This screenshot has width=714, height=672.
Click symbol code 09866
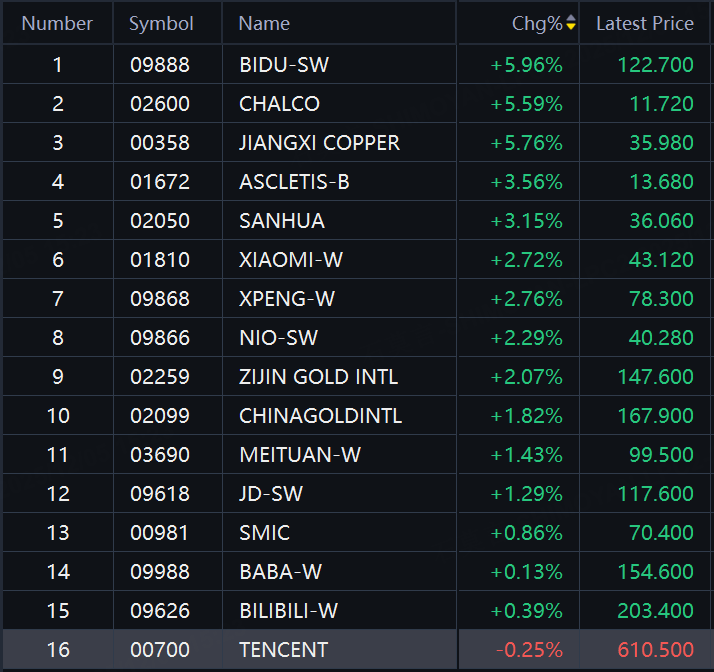coord(160,338)
